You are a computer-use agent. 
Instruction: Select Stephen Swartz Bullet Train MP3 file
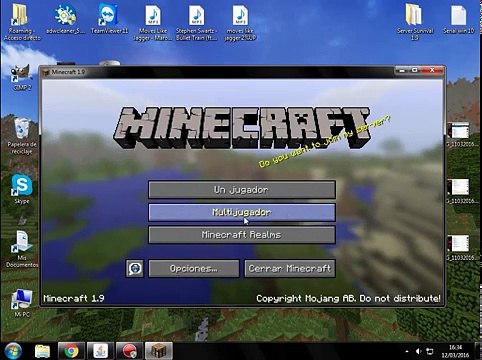click(197, 22)
